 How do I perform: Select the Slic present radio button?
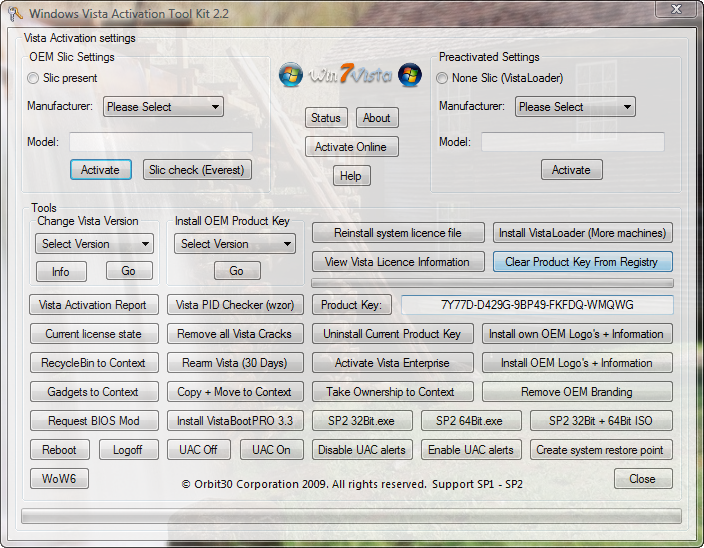point(34,78)
